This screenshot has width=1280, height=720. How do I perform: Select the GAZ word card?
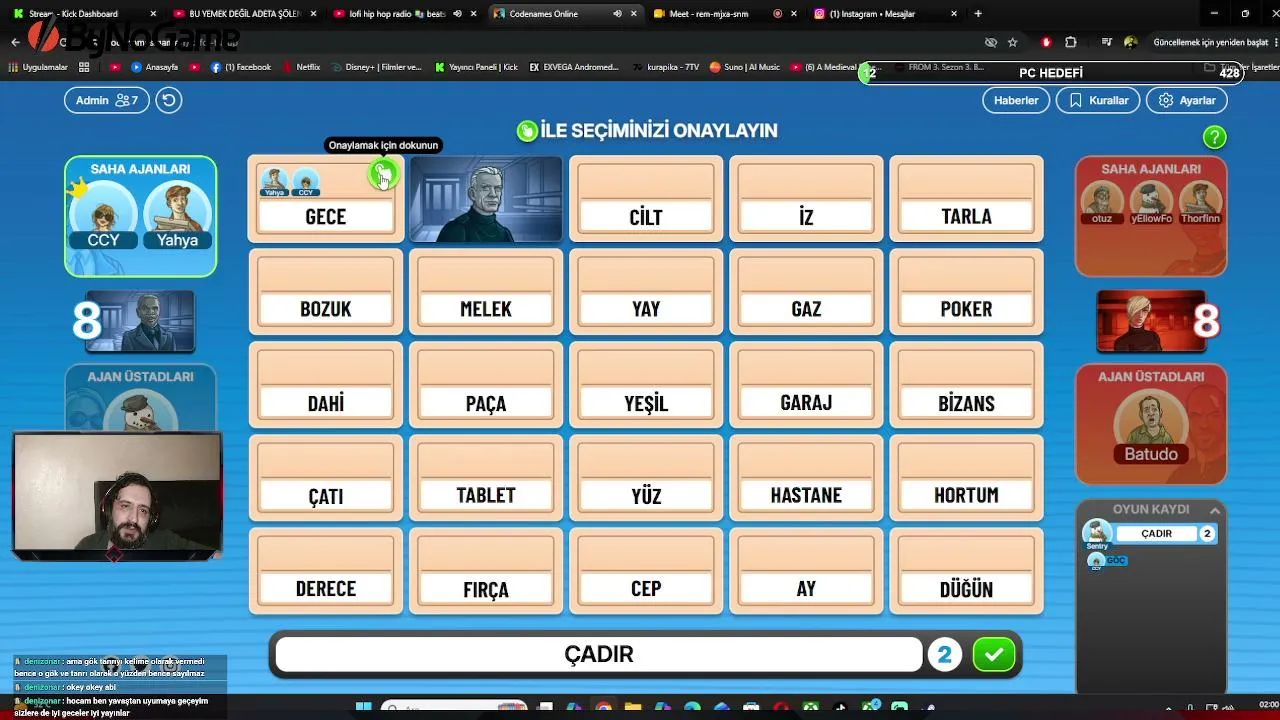(x=806, y=292)
